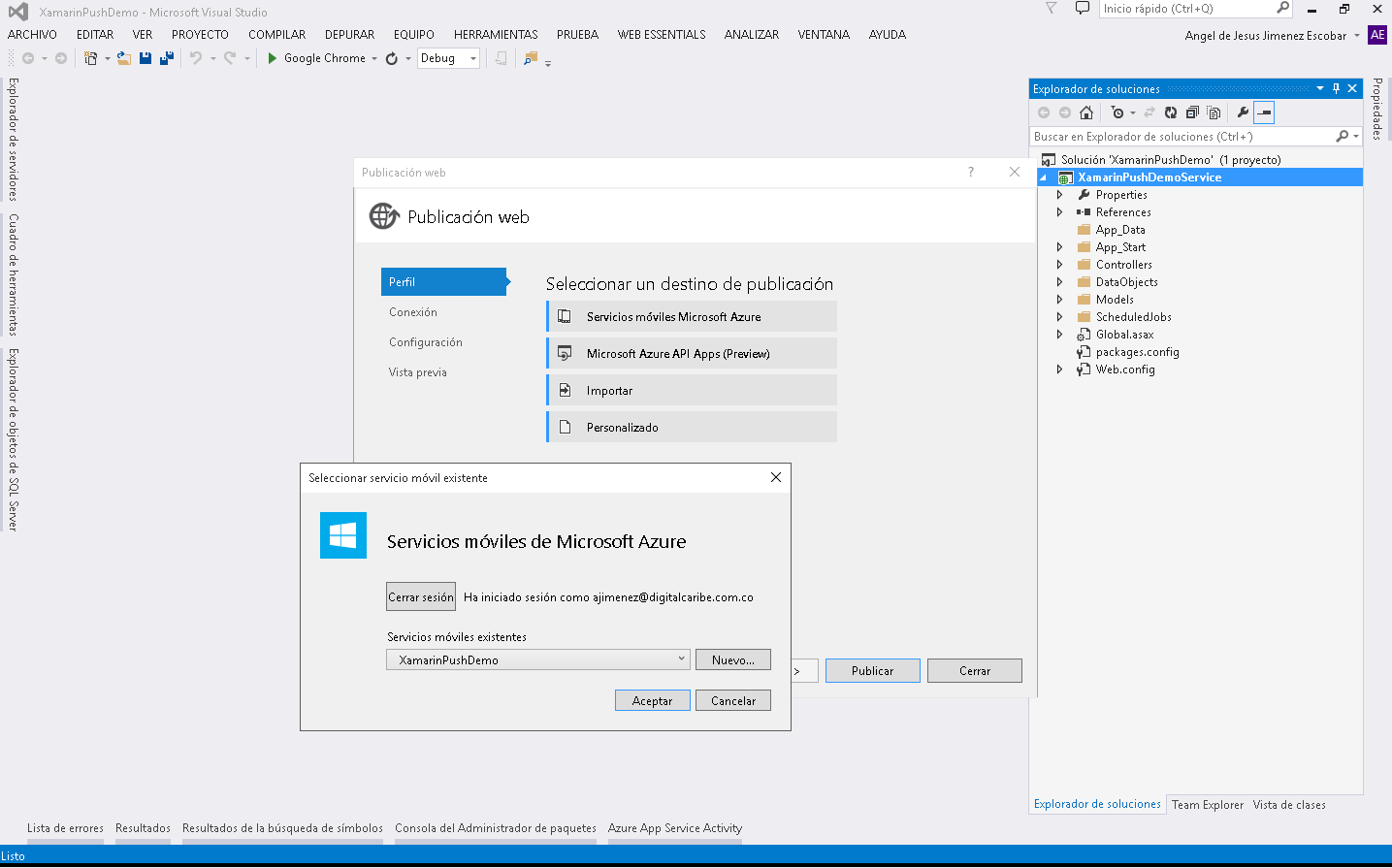Open the Propiedades side tab
Viewport: 1392px width, 868px height.
click(x=1377, y=109)
